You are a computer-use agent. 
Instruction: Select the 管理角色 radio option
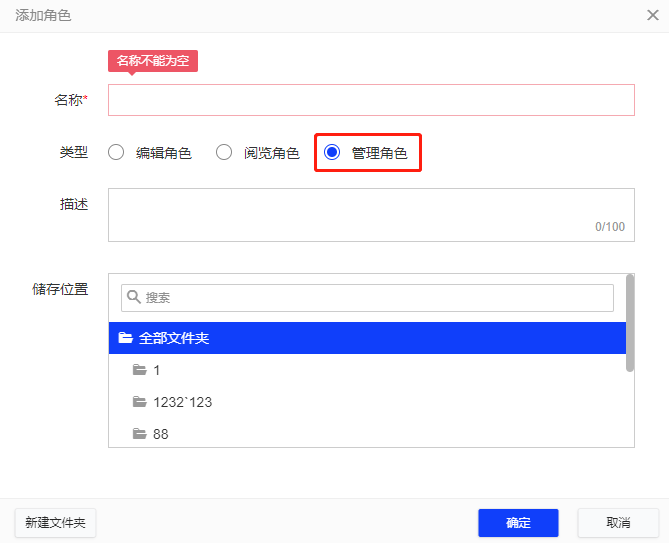click(332, 153)
